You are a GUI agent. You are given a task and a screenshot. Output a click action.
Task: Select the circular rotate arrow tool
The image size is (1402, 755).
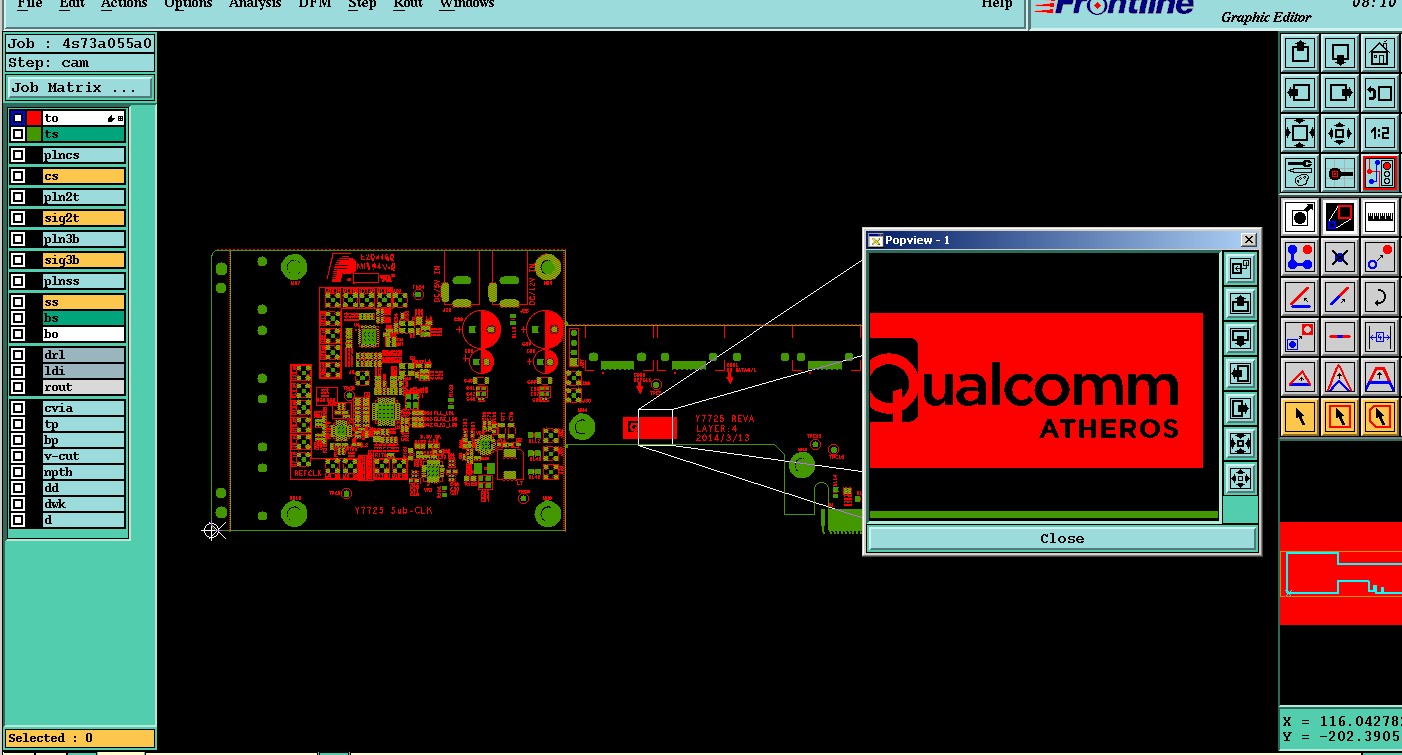click(x=1380, y=297)
